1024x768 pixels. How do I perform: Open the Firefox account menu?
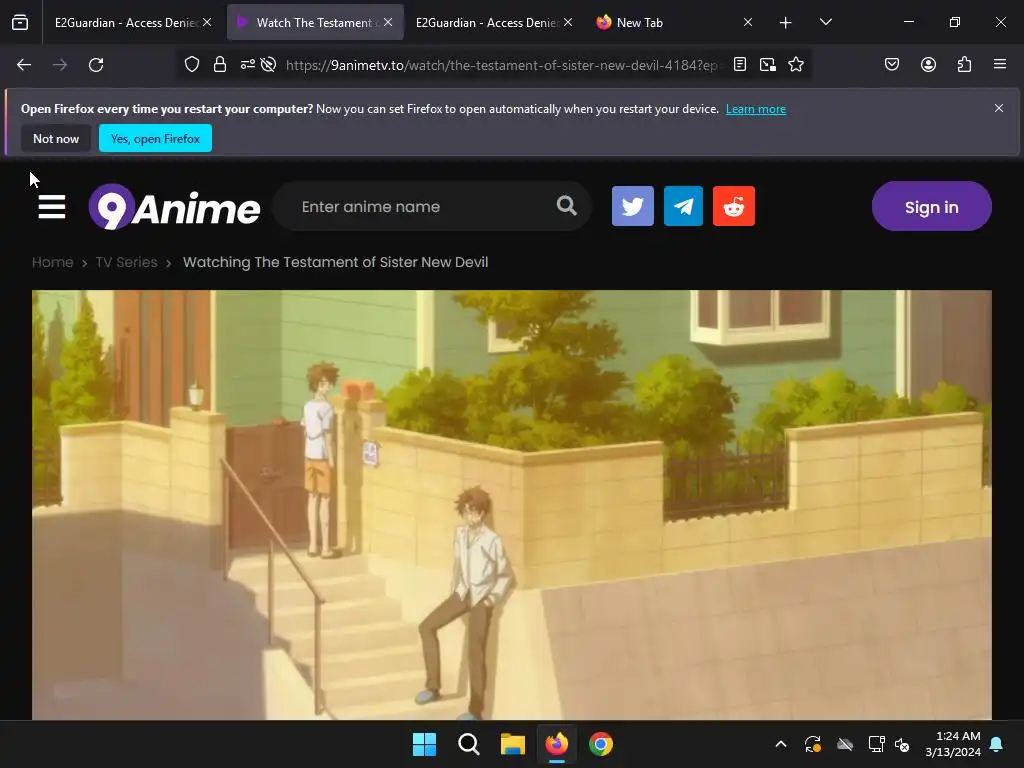tap(929, 64)
